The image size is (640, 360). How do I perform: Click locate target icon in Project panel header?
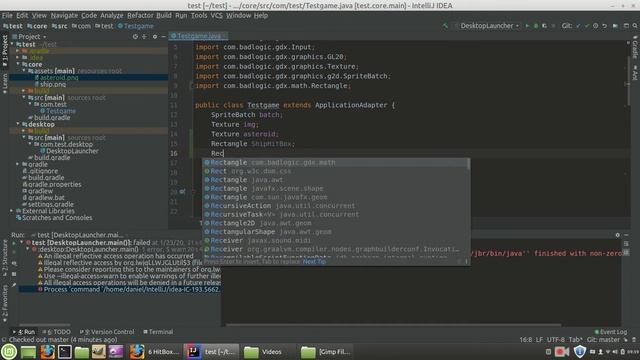135,36
